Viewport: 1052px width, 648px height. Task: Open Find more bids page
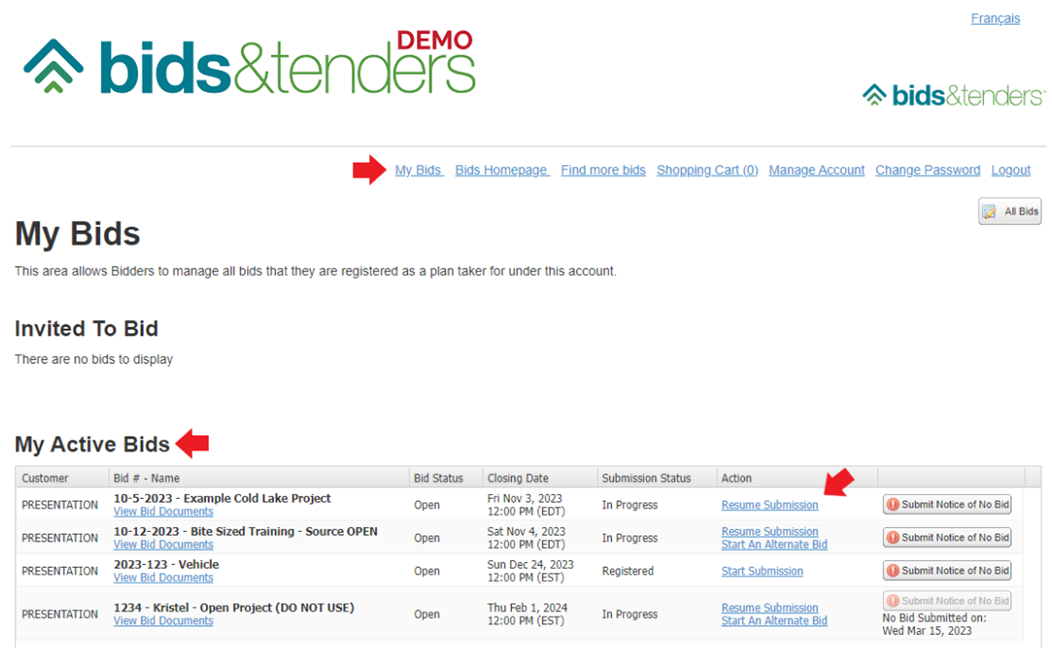(603, 170)
